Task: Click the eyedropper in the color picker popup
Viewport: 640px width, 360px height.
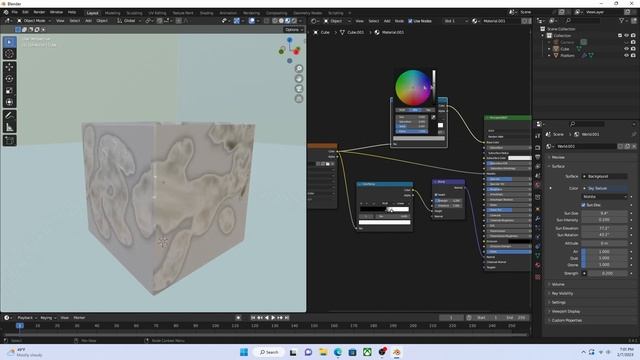Action: pyautogui.click(x=433, y=117)
